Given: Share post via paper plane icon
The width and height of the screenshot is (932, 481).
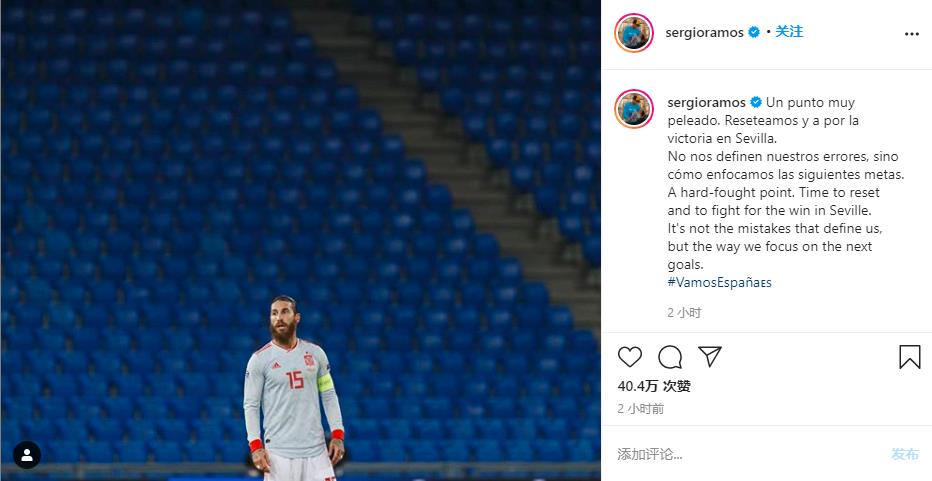Looking at the screenshot, I should [x=710, y=356].
